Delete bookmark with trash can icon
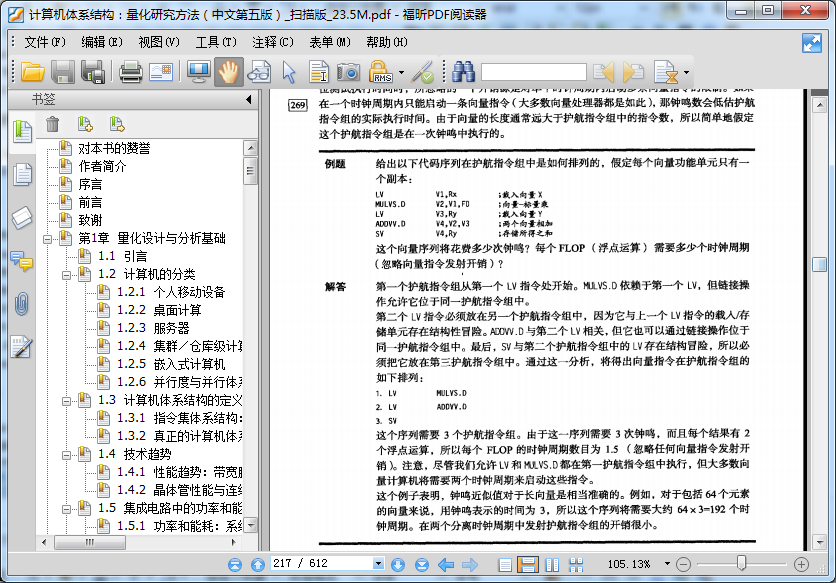This screenshot has width=836, height=583. [52, 124]
